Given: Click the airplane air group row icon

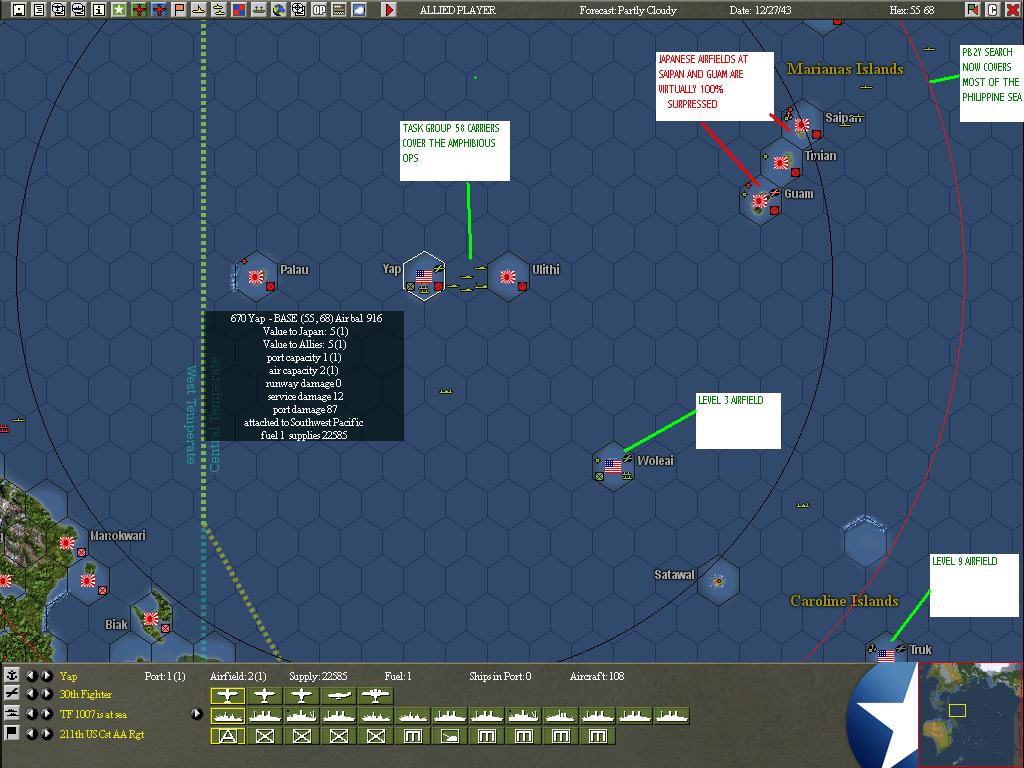Looking at the screenshot, I should pos(12,694).
